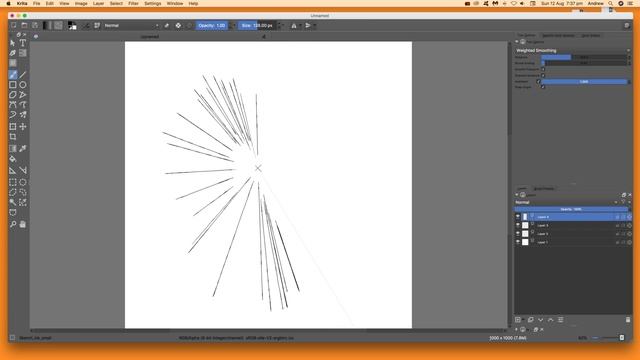Hide Layer 1 using its eye icon
Screen dimensions: 640x360
pos(518,242)
